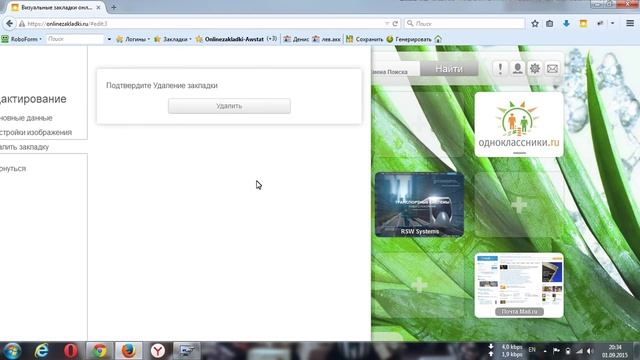
Task: Open the gear settings icon on page
Action: tap(535, 69)
